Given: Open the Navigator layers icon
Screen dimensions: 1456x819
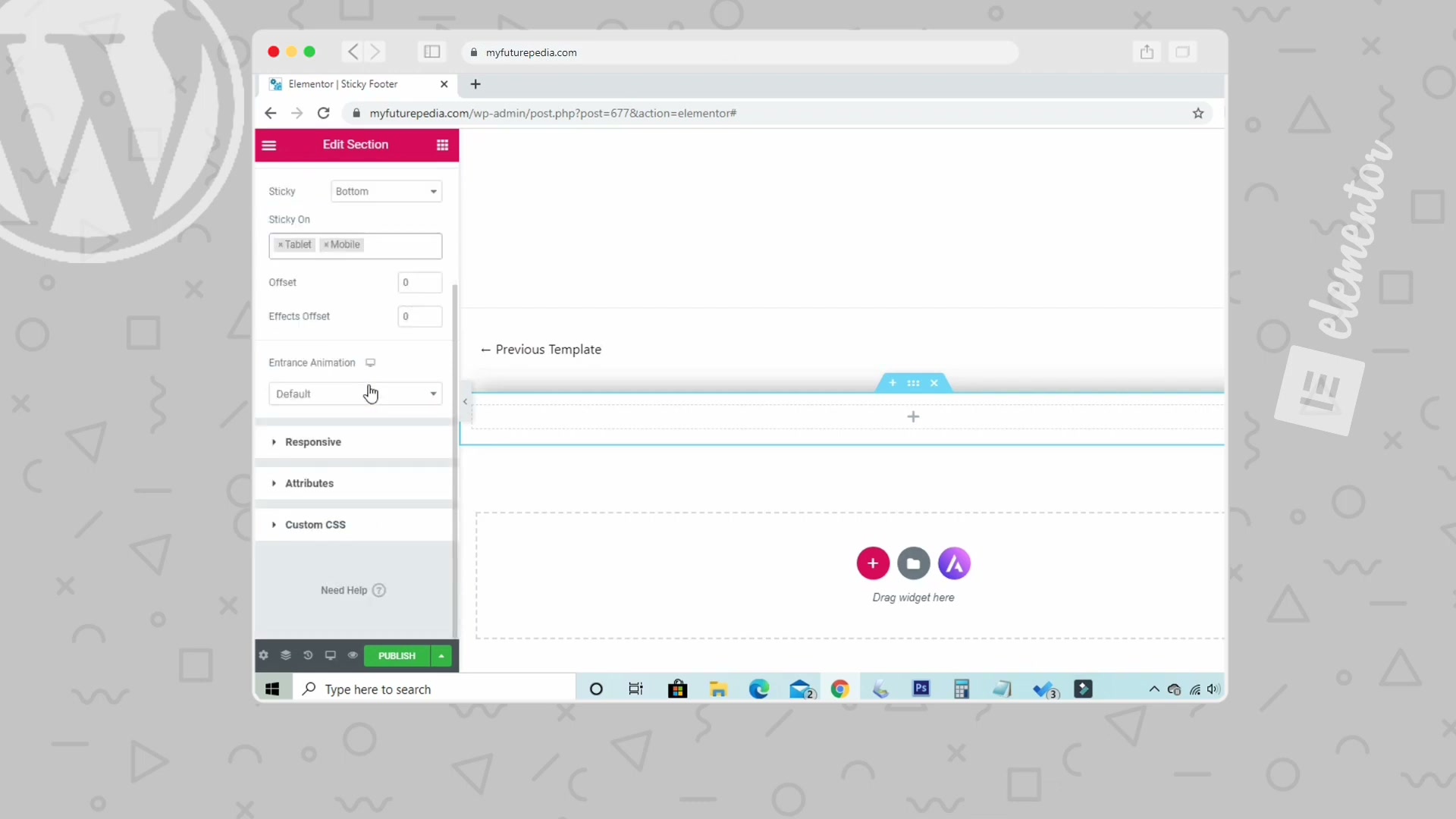Looking at the screenshot, I should coord(286,655).
